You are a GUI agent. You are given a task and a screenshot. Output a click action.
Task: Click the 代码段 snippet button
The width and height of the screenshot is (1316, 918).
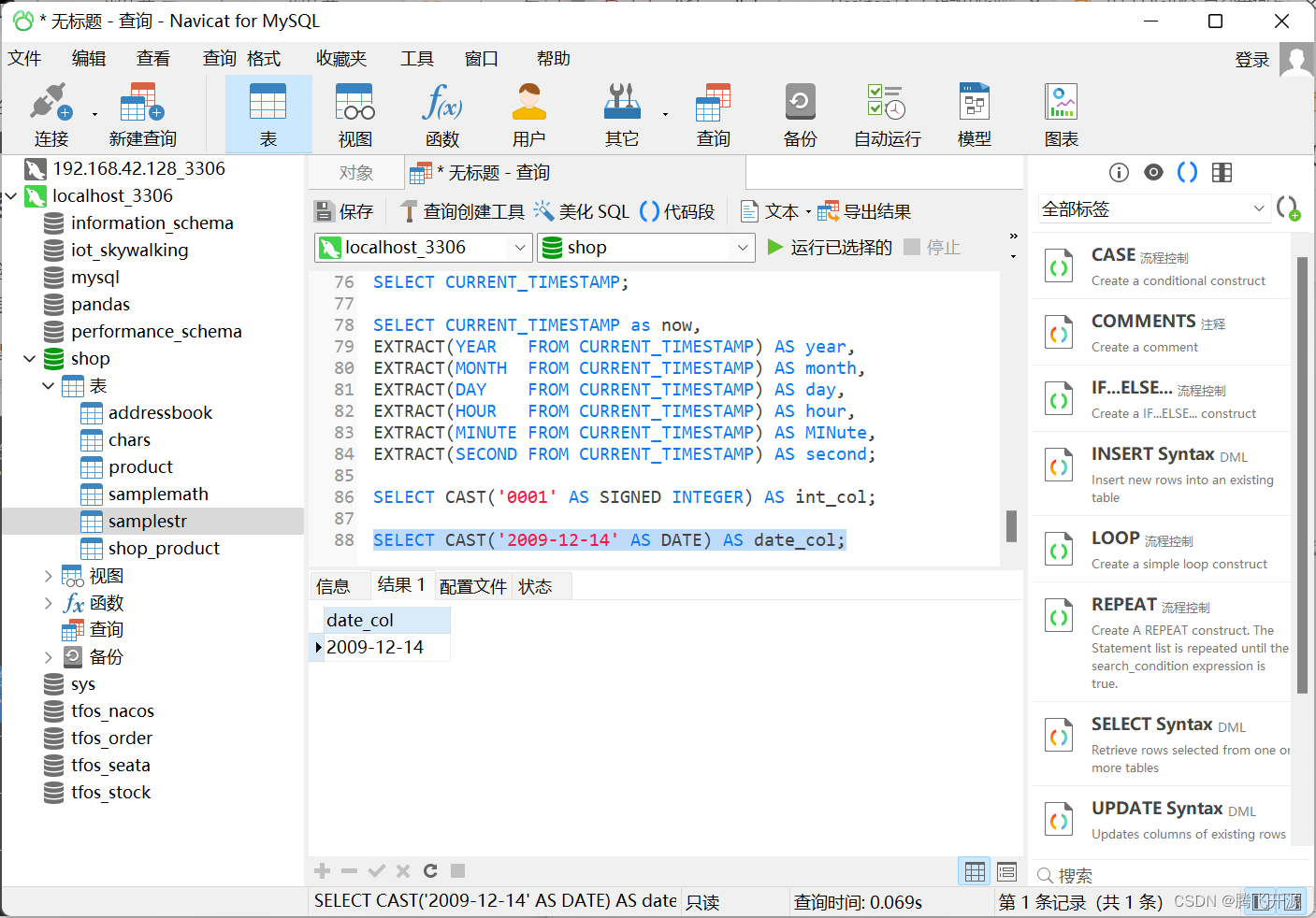(678, 212)
